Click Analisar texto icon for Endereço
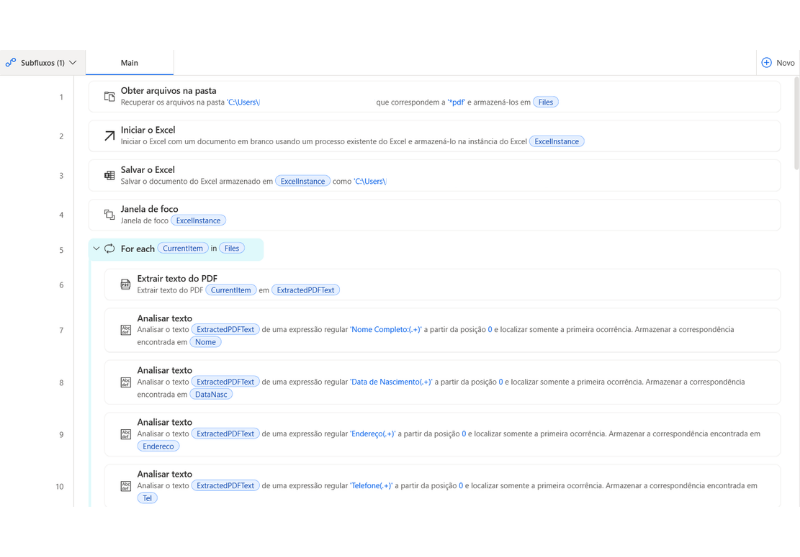The width and height of the screenshot is (800, 557). 126,434
